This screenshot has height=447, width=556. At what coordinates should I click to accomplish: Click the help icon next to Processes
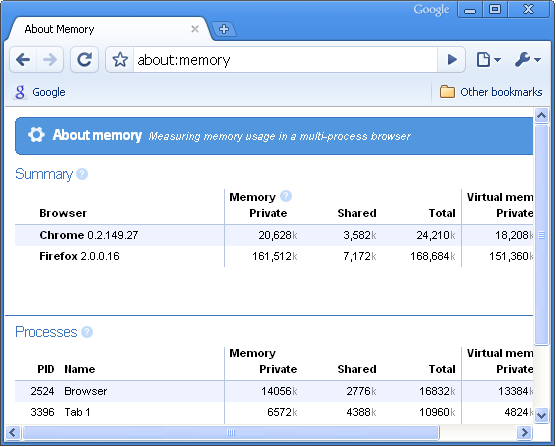87,332
